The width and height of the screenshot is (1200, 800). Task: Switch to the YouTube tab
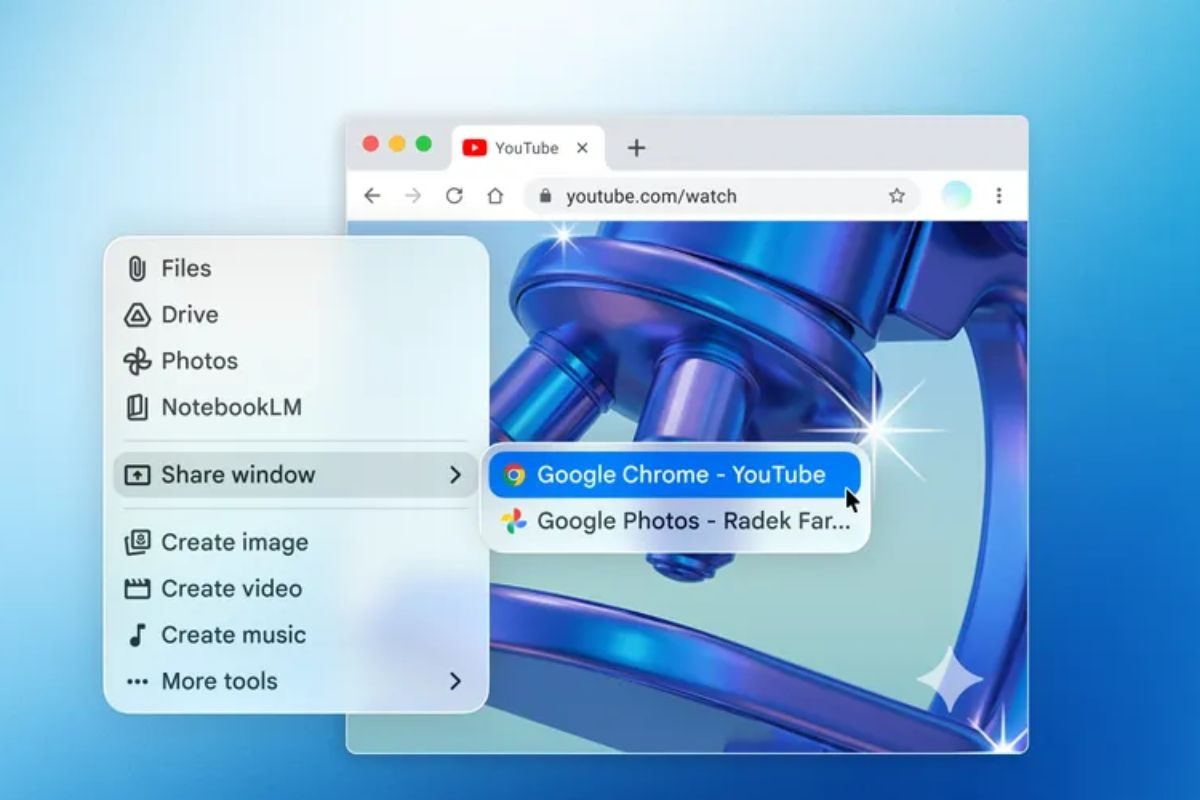[529, 149]
